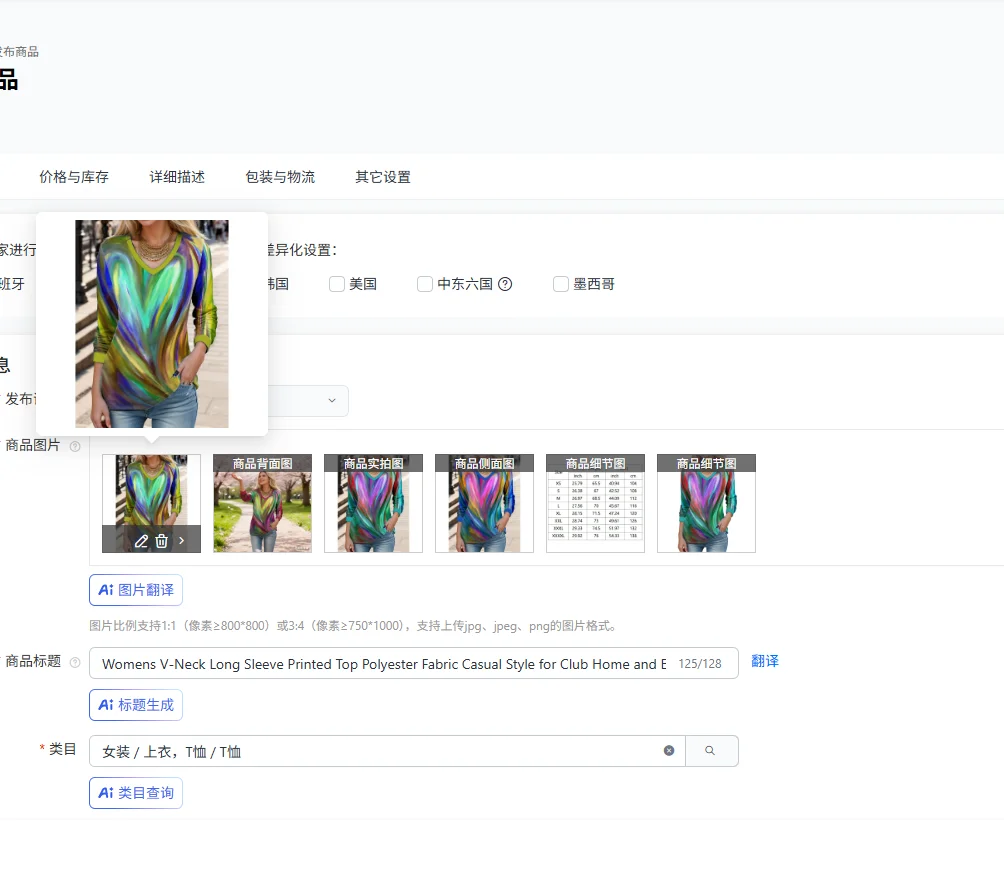
Task: Select the last 商品细节图 thumbnail of the top
Action: 706,503
